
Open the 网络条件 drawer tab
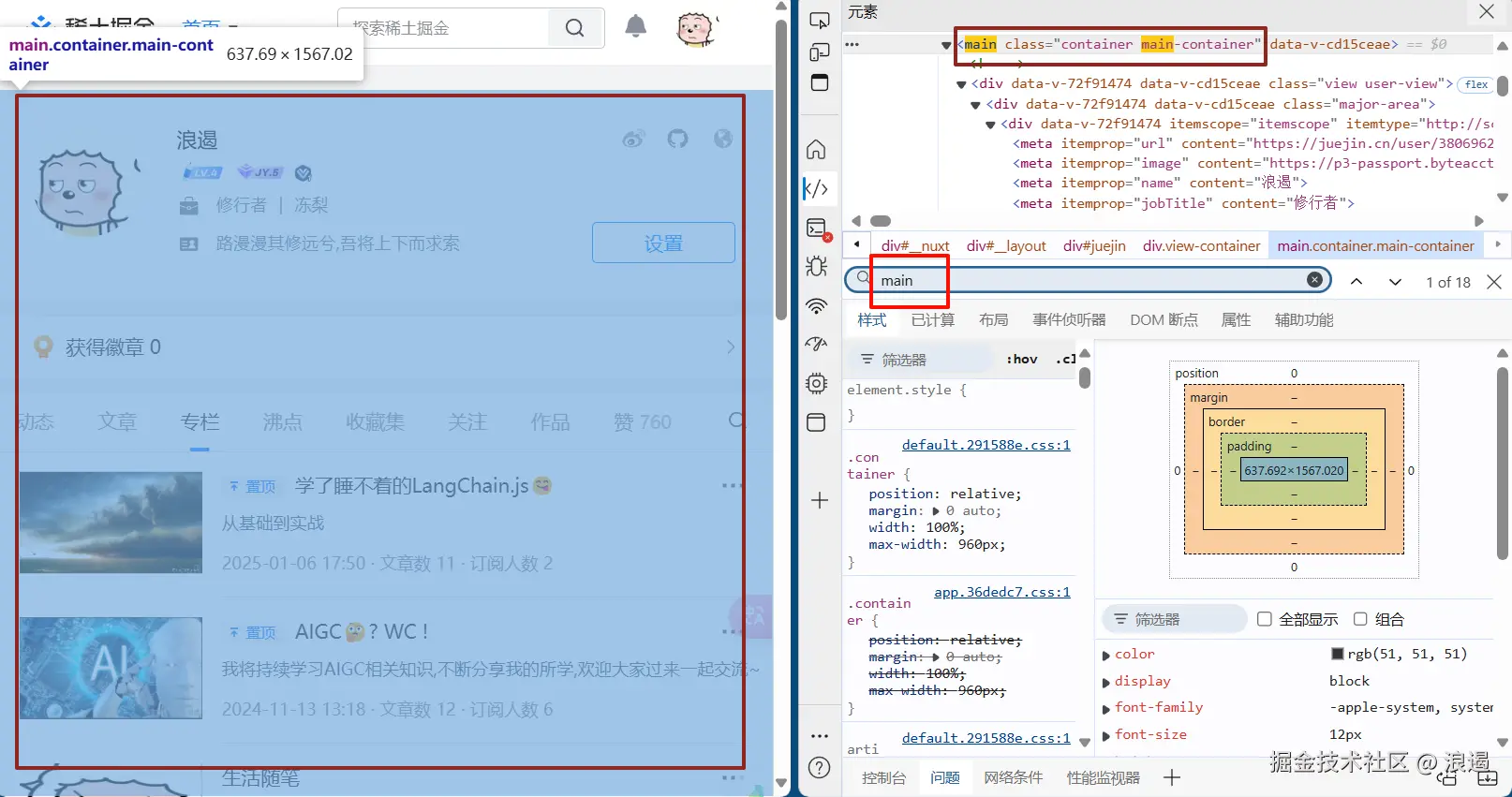[x=1014, y=777]
